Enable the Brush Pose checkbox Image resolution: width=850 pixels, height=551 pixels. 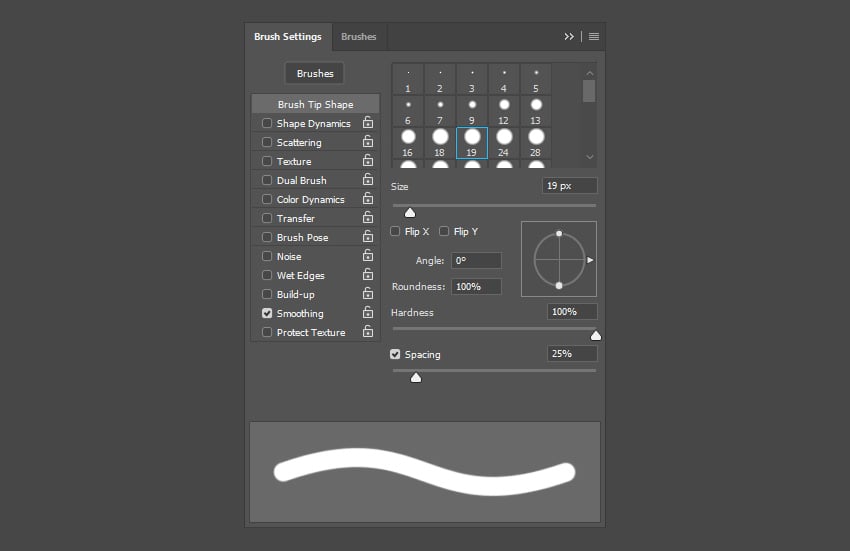[x=267, y=237]
